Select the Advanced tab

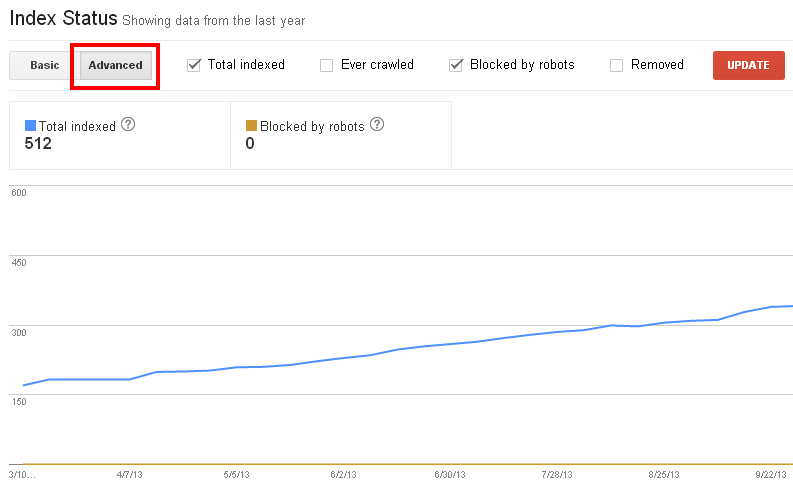point(116,65)
